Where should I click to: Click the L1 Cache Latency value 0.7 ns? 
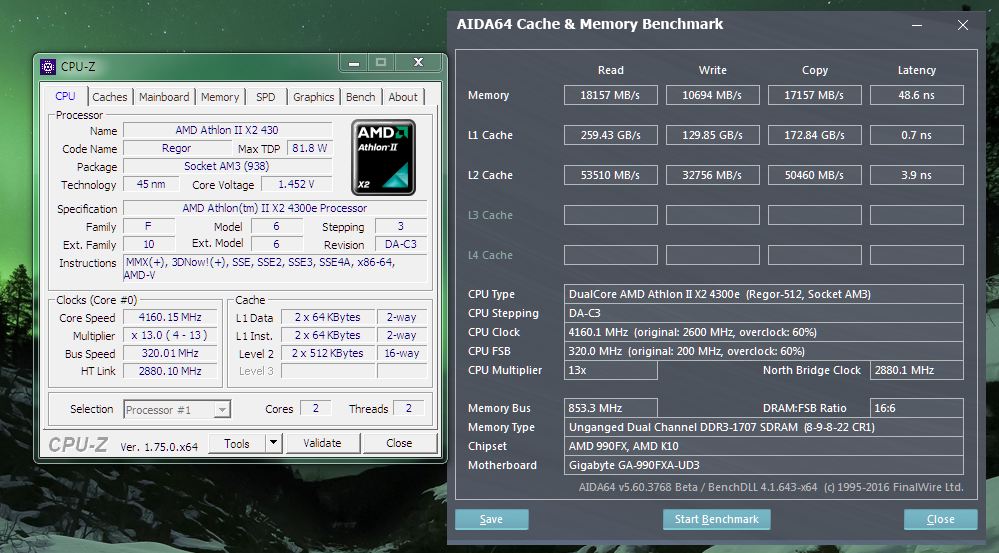tap(916, 135)
